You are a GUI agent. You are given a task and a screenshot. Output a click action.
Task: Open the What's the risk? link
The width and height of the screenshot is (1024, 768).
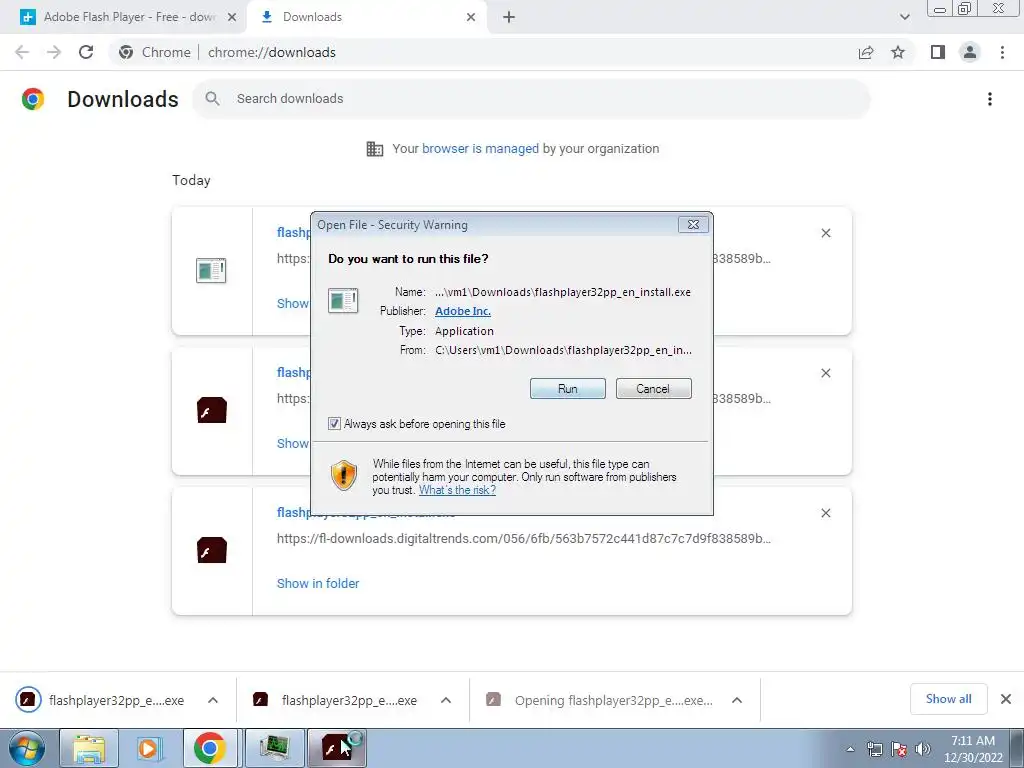click(x=457, y=490)
